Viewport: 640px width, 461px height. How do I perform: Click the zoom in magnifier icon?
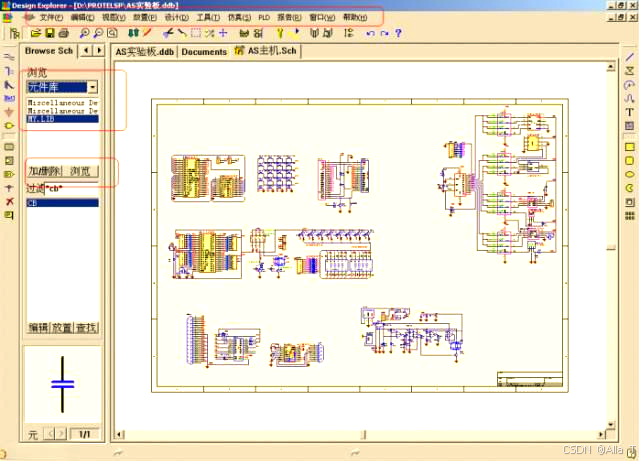click(84, 33)
